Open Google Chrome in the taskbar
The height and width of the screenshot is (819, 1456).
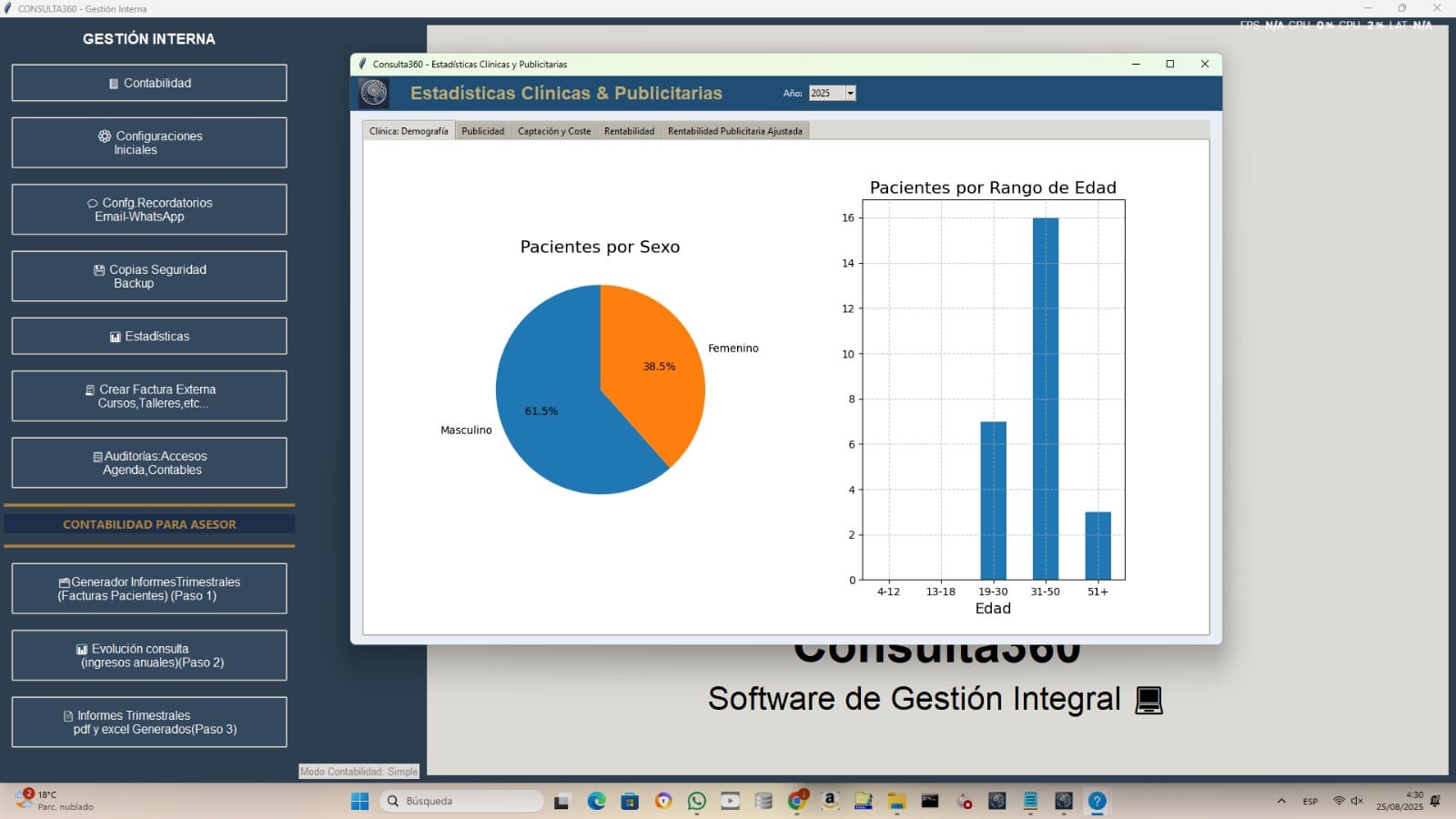[x=797, y=801]
